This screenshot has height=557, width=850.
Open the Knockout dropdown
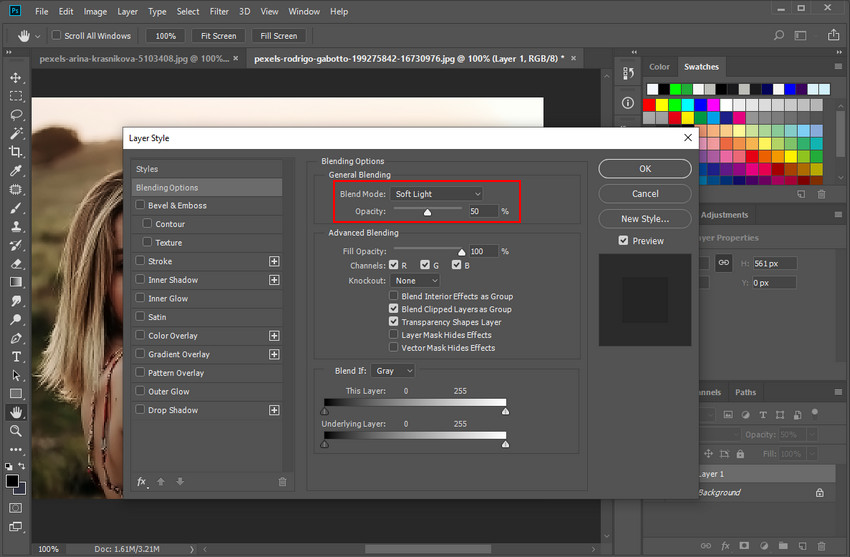tap(415, 281)
